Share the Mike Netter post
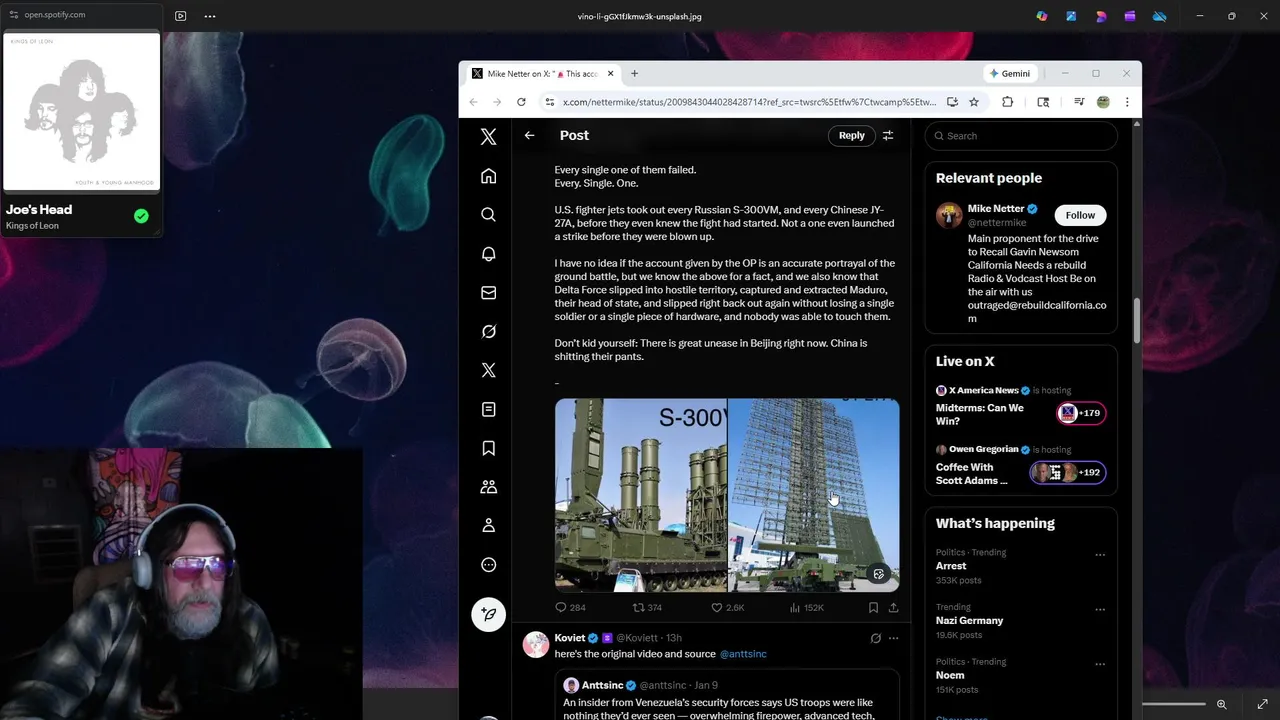1280x720 pixels. 893,607
